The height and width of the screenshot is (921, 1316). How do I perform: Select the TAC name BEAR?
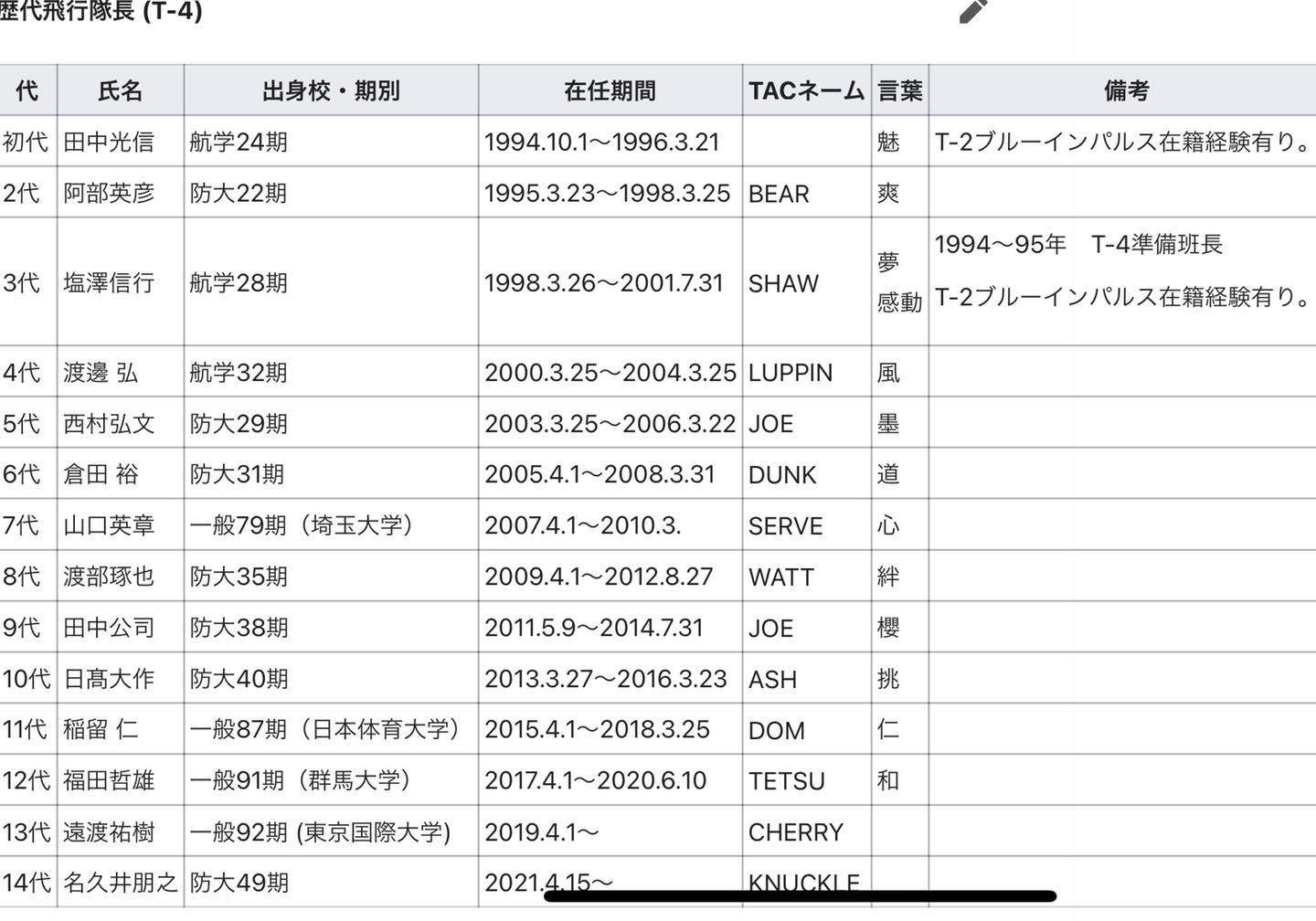tap(779, 194)
